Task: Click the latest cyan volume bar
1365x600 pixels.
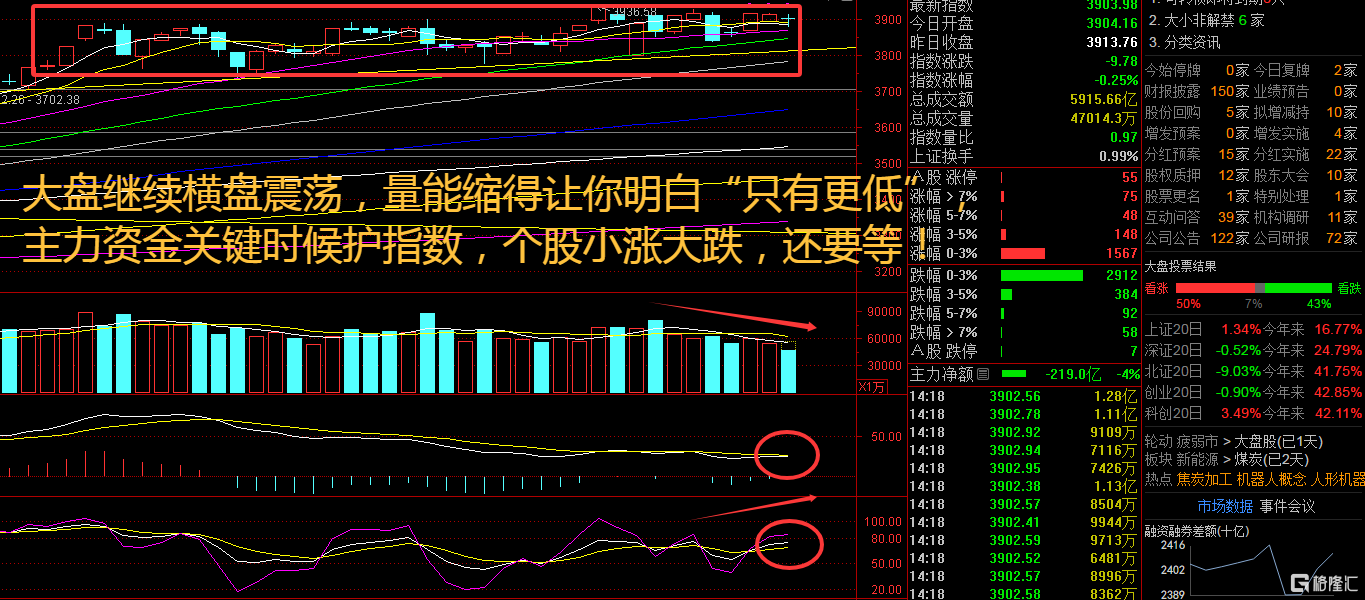Action: [788, 370]
